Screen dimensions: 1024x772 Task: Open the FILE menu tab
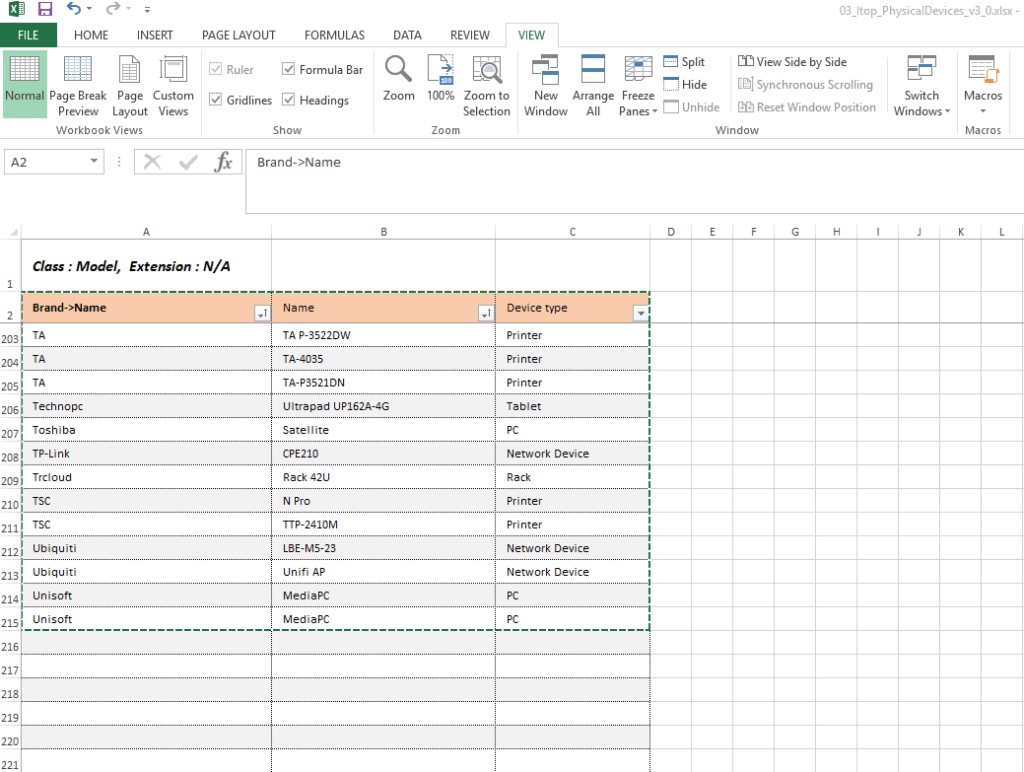(28, 35)
